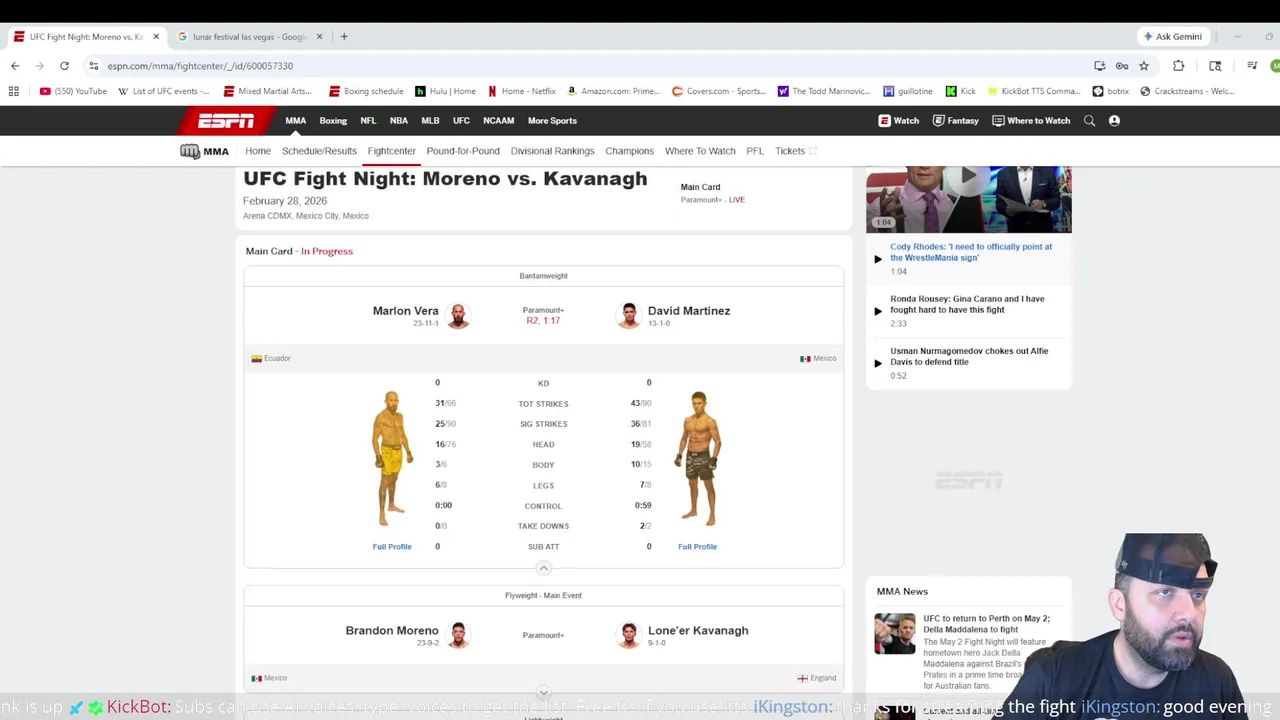Bookmark this page with the star icon

click(1144, 66)
